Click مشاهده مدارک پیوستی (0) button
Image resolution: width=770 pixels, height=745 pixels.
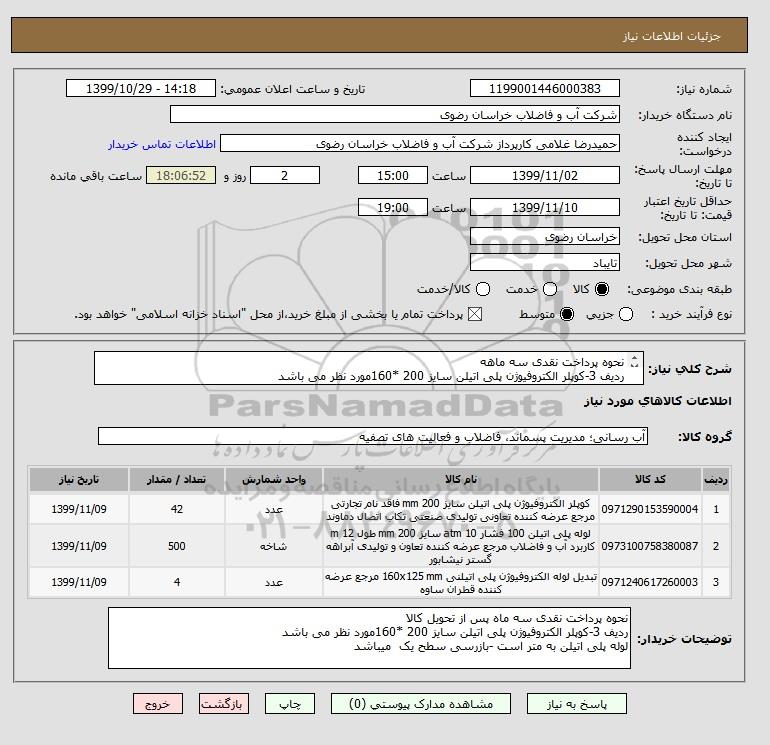(421, 704)
